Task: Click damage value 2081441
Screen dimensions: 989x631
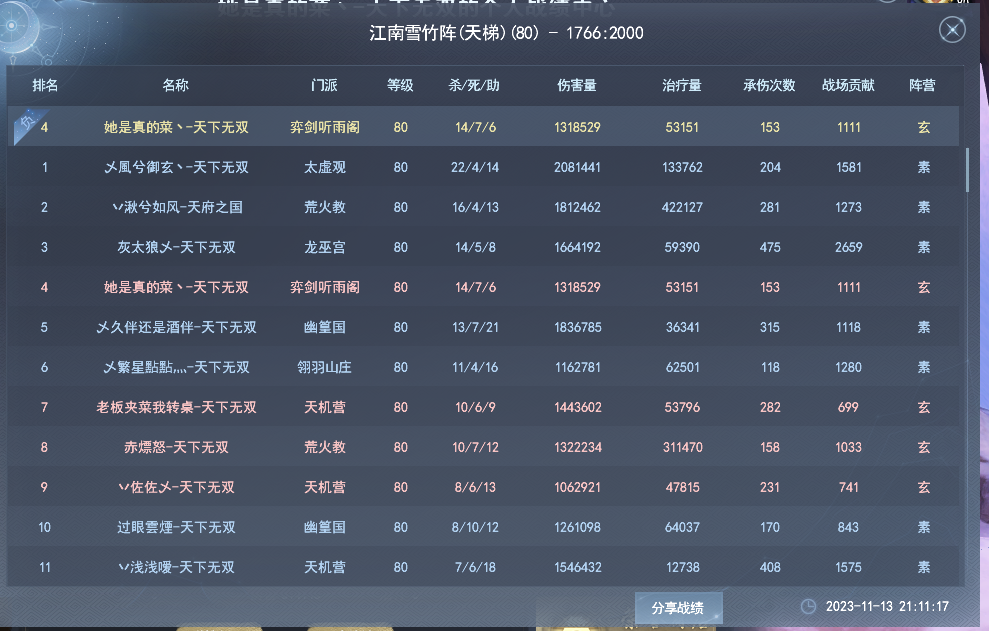Action: (x=577, y=167)
